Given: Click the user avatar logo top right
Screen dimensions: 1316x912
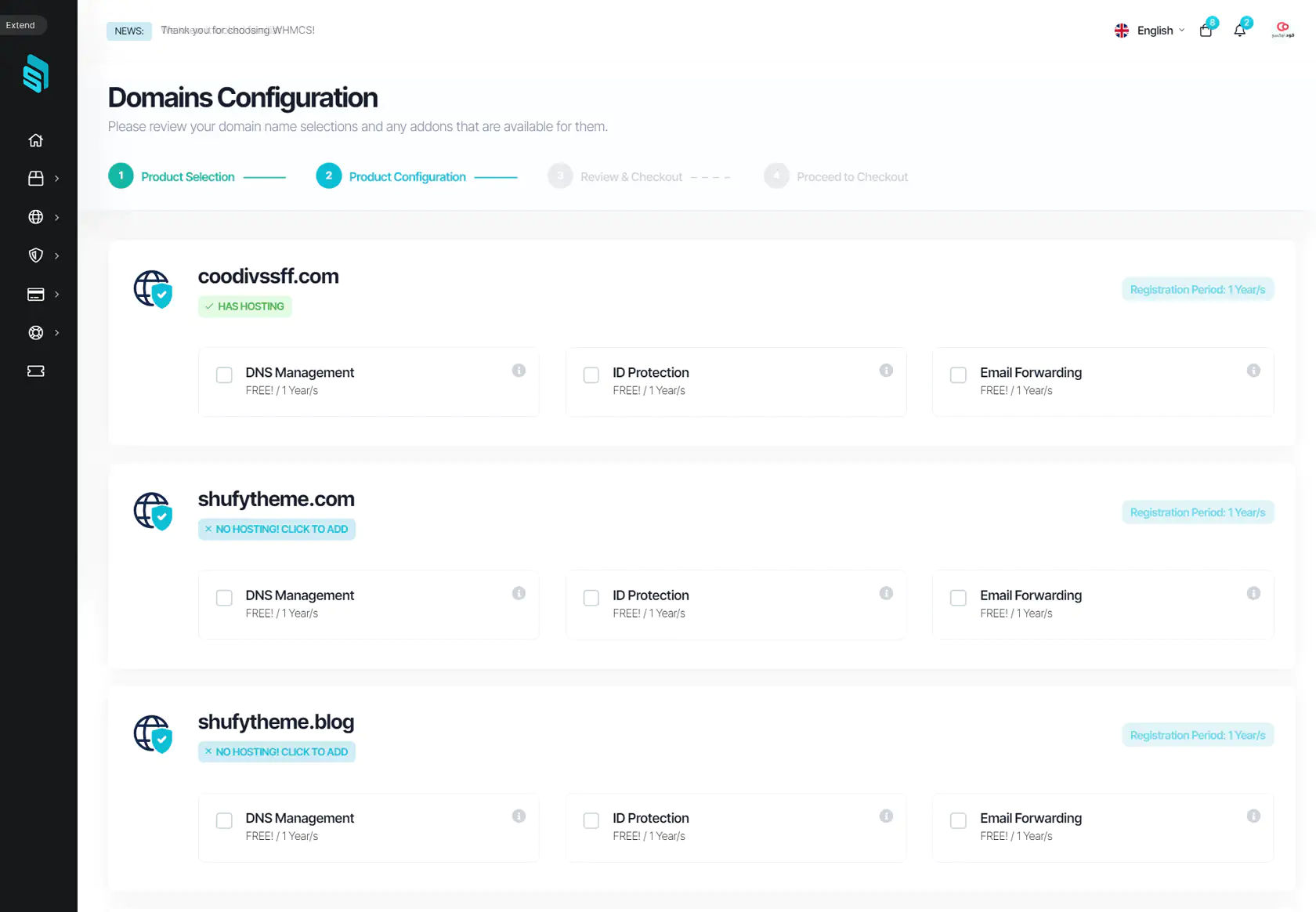Looking at the screenshot, I should coord(1282,30).
